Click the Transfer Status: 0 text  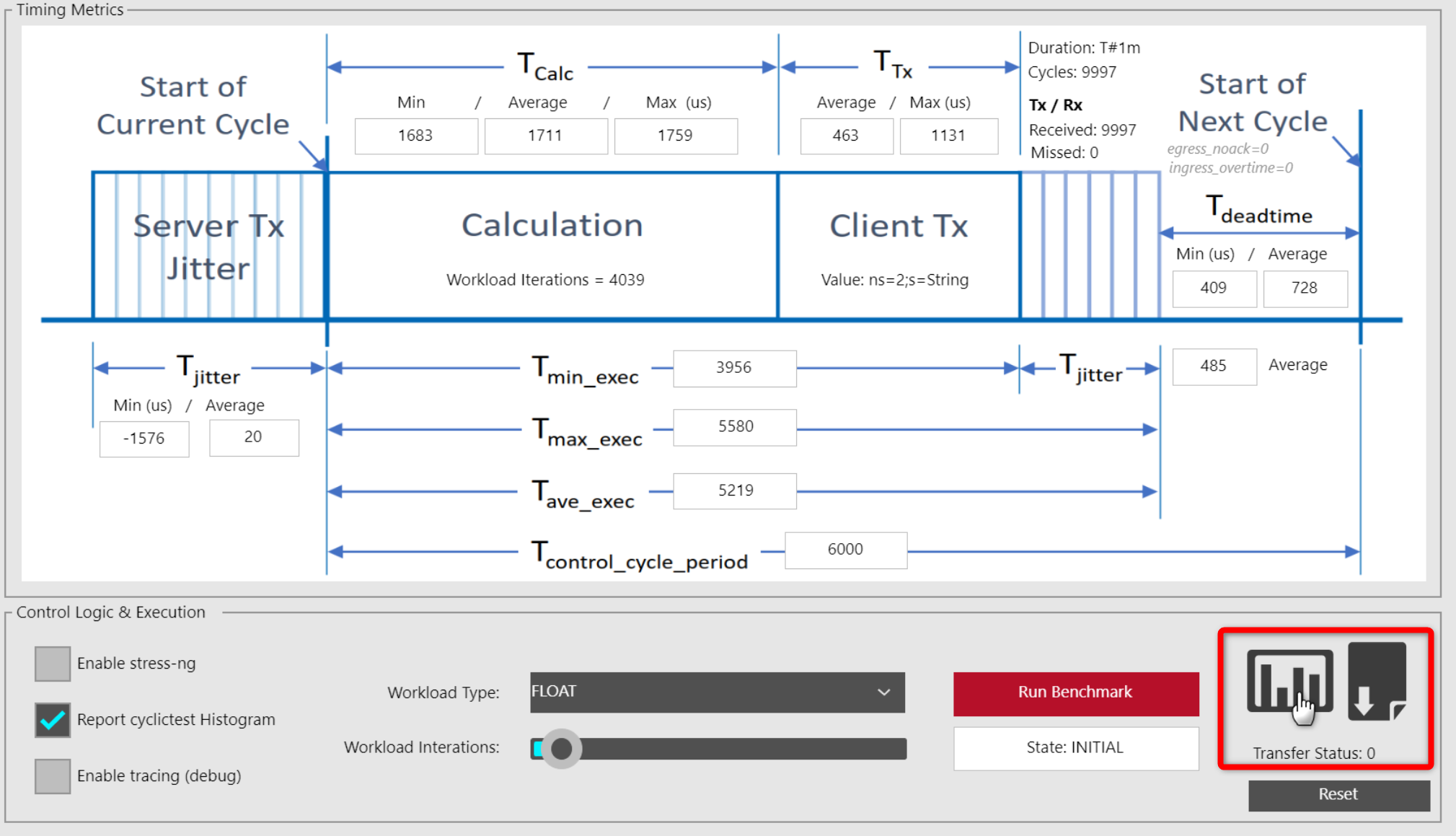pyautogui.click(x=1314, y=753)
